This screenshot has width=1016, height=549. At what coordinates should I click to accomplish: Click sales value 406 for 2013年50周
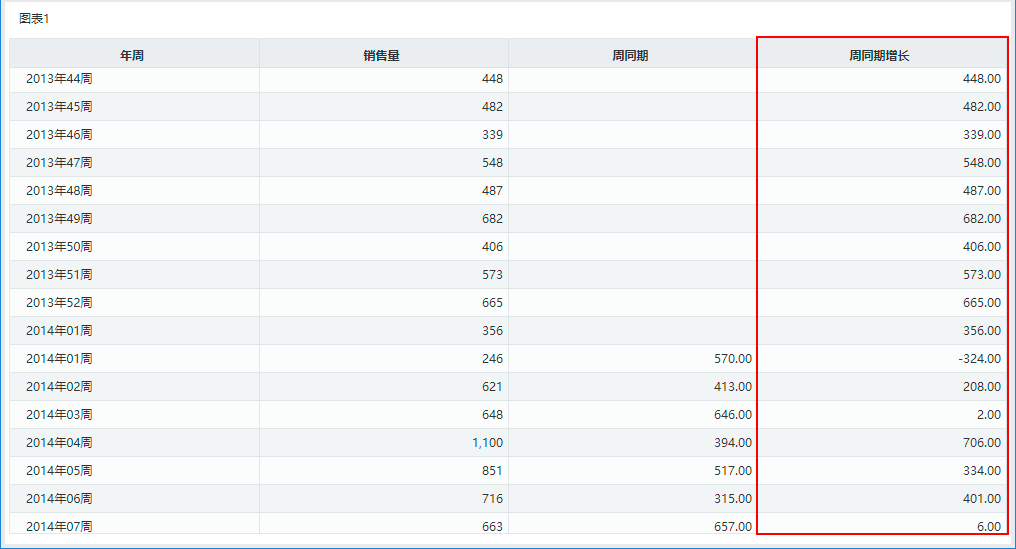tap(492, 246)
